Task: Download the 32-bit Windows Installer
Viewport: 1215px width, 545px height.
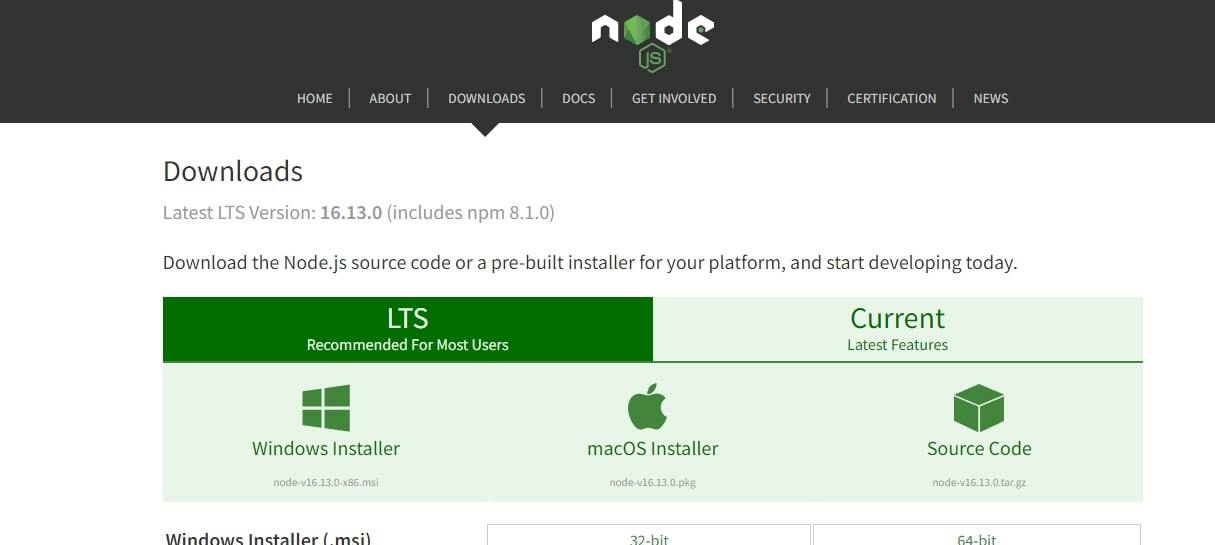Action: pos(649,535)
